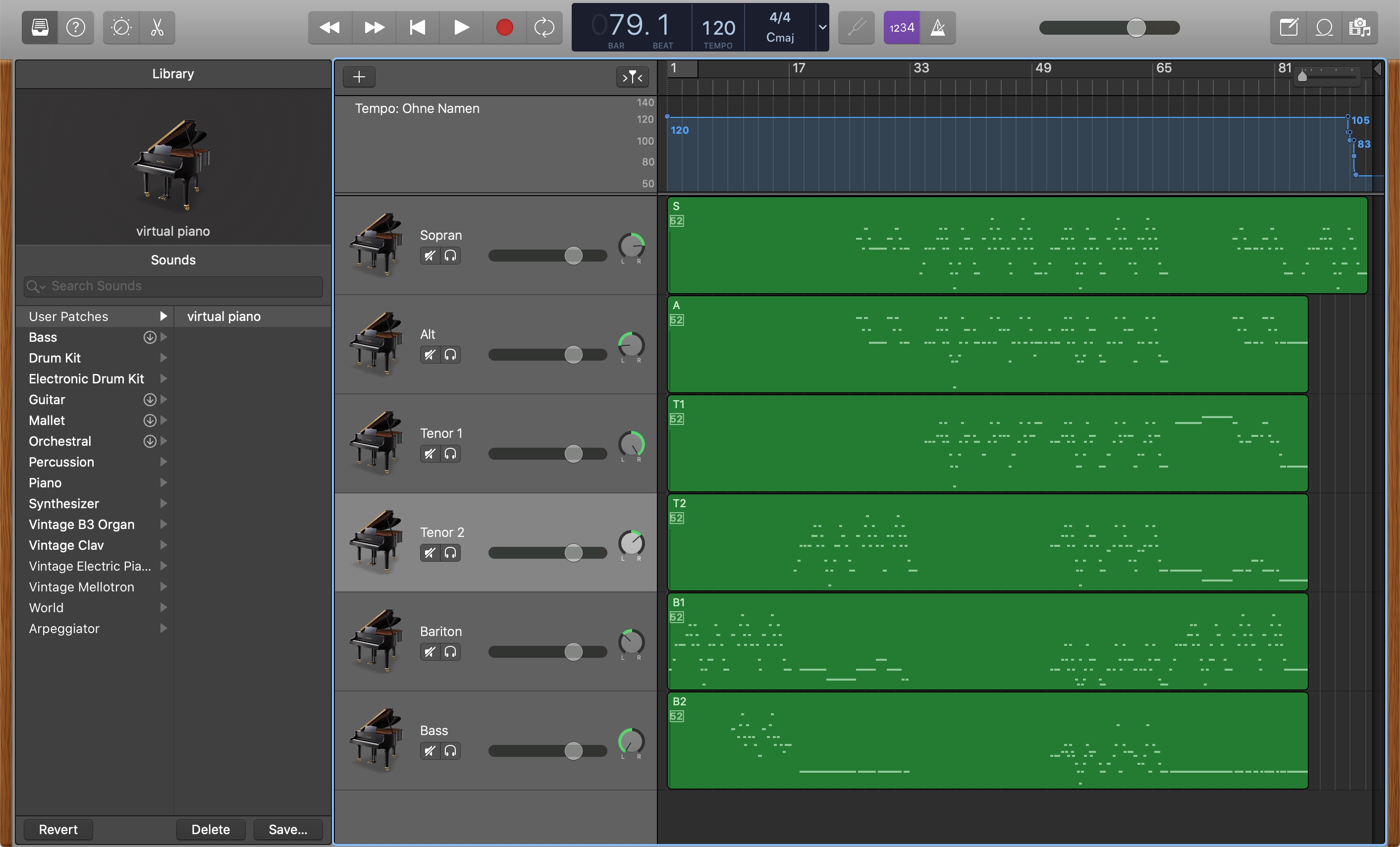Open Smart Controls with dial icon
This screenshot has width=1400, height=847.
121,27
